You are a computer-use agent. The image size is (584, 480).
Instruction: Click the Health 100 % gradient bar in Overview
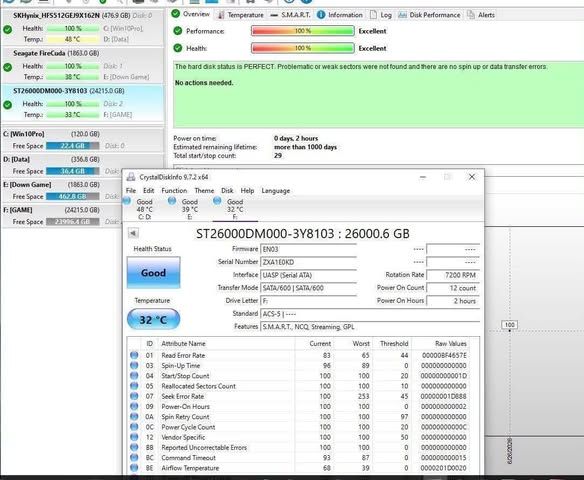click(303, 48)
